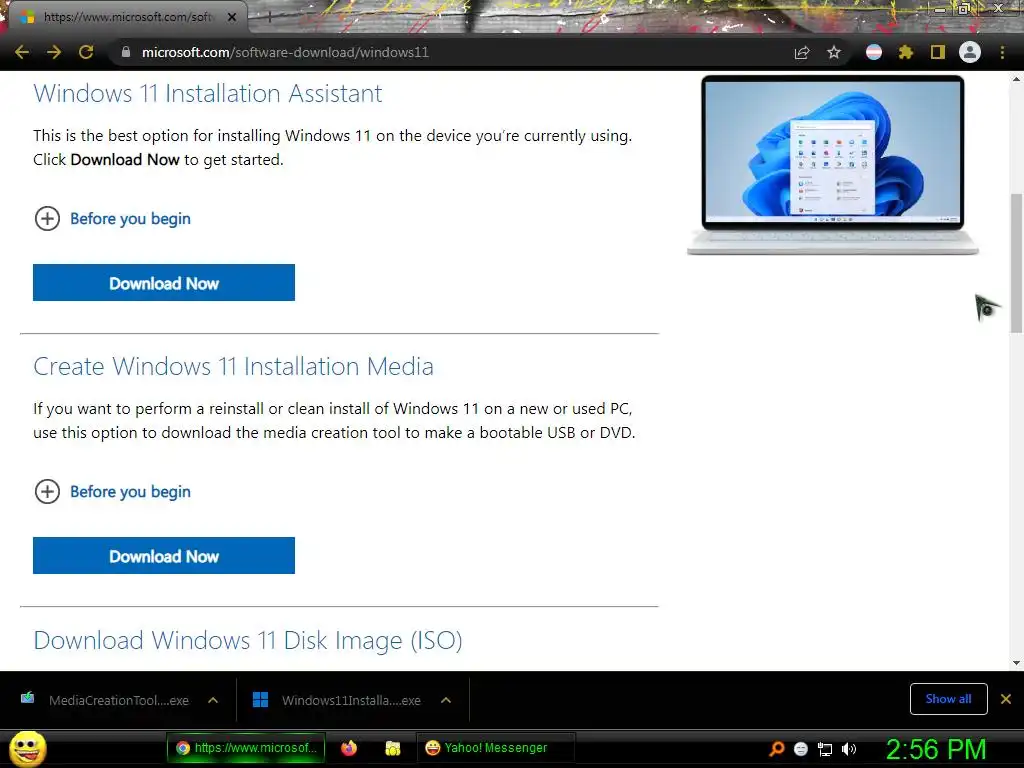The height and width of the screenshot is (768, 1024).
Task: Click the Windows11Installa file icon
Action: point(260,700)
